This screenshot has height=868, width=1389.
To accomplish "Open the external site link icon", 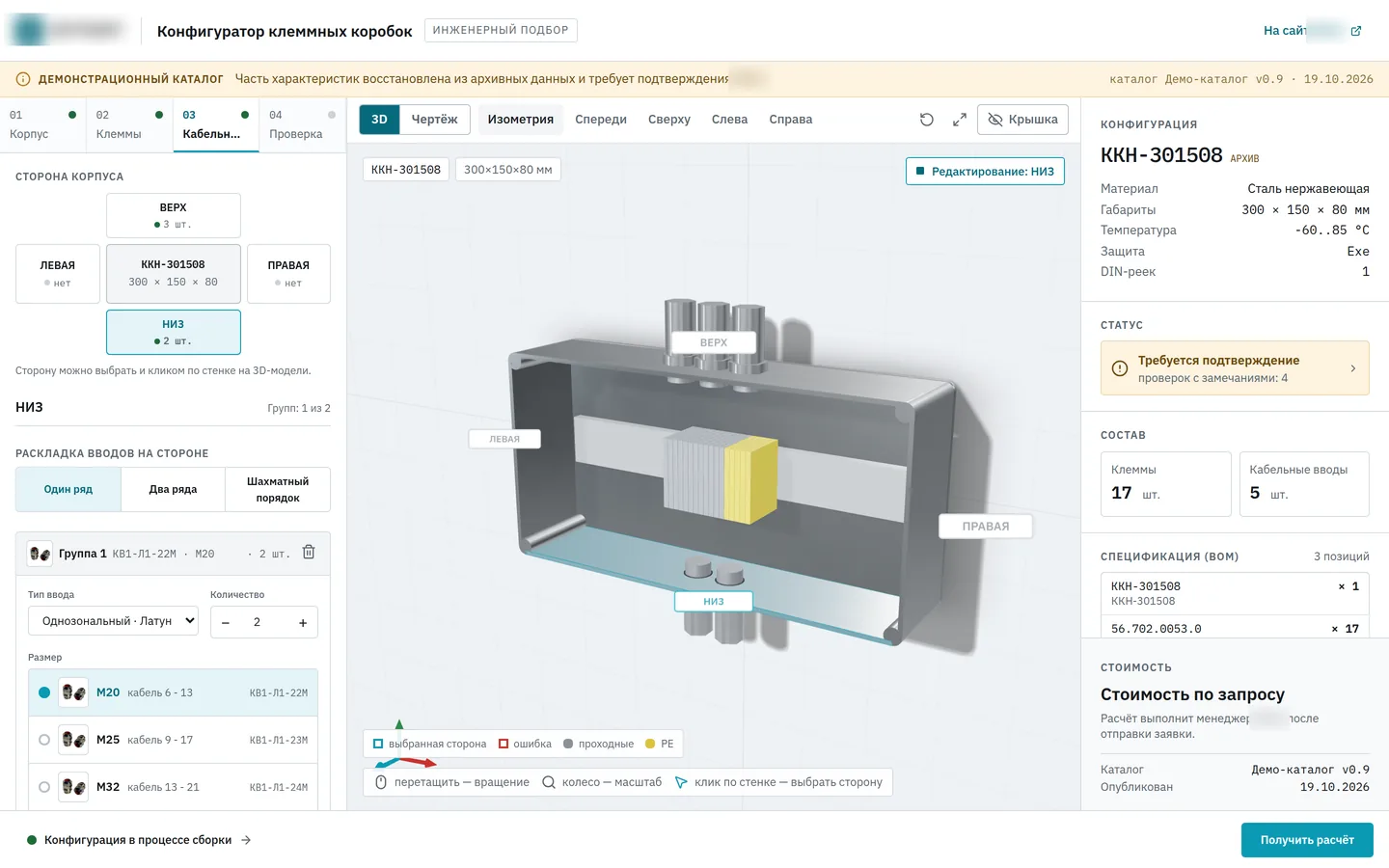I will pyautogui.click(x=1356, y=31).
